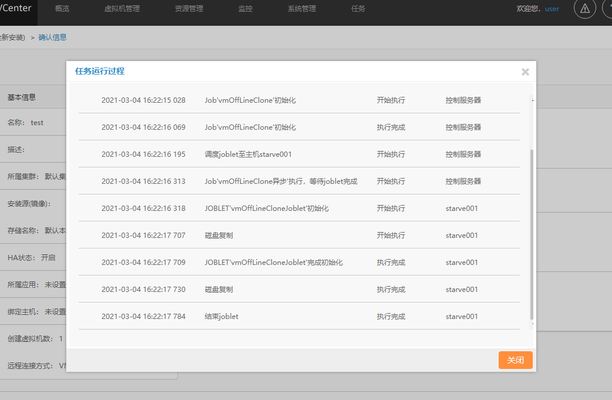Select timestamp 2021-03-04 16:22:17 784
The width and height of the screenshot is (612, 400).
143,316
